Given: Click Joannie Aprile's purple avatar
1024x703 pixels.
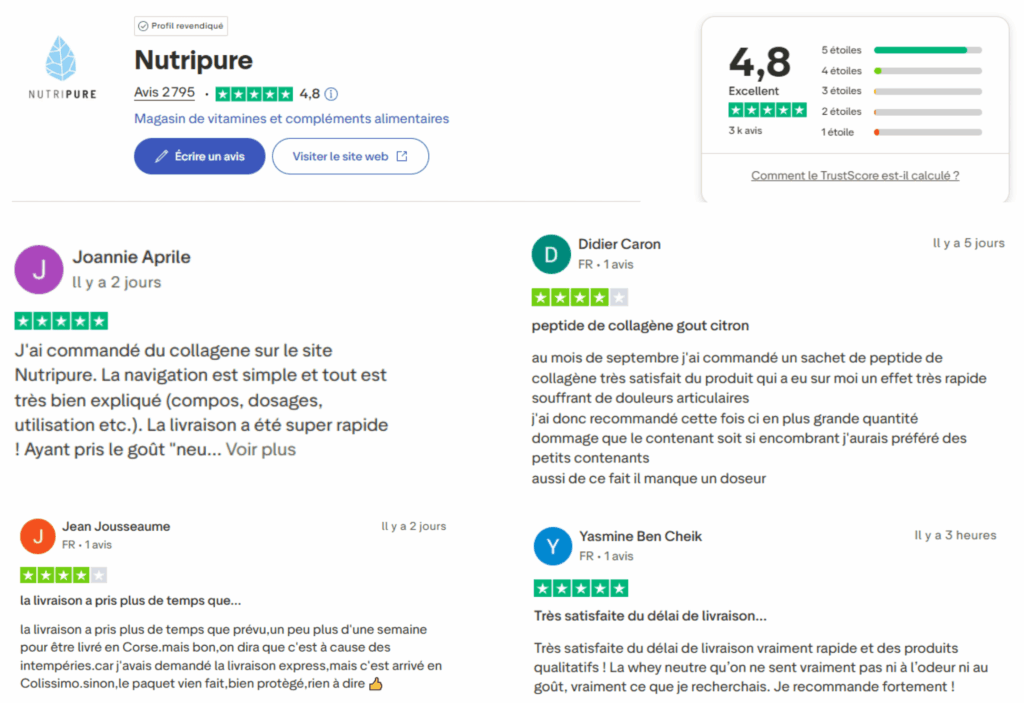Looking at the screenshot, I should (38, 270).
